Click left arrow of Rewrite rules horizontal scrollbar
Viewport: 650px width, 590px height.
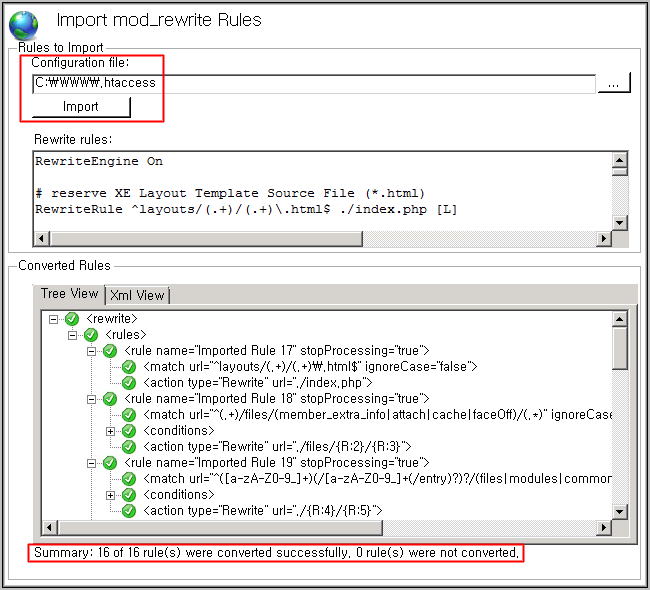[41, 238]
